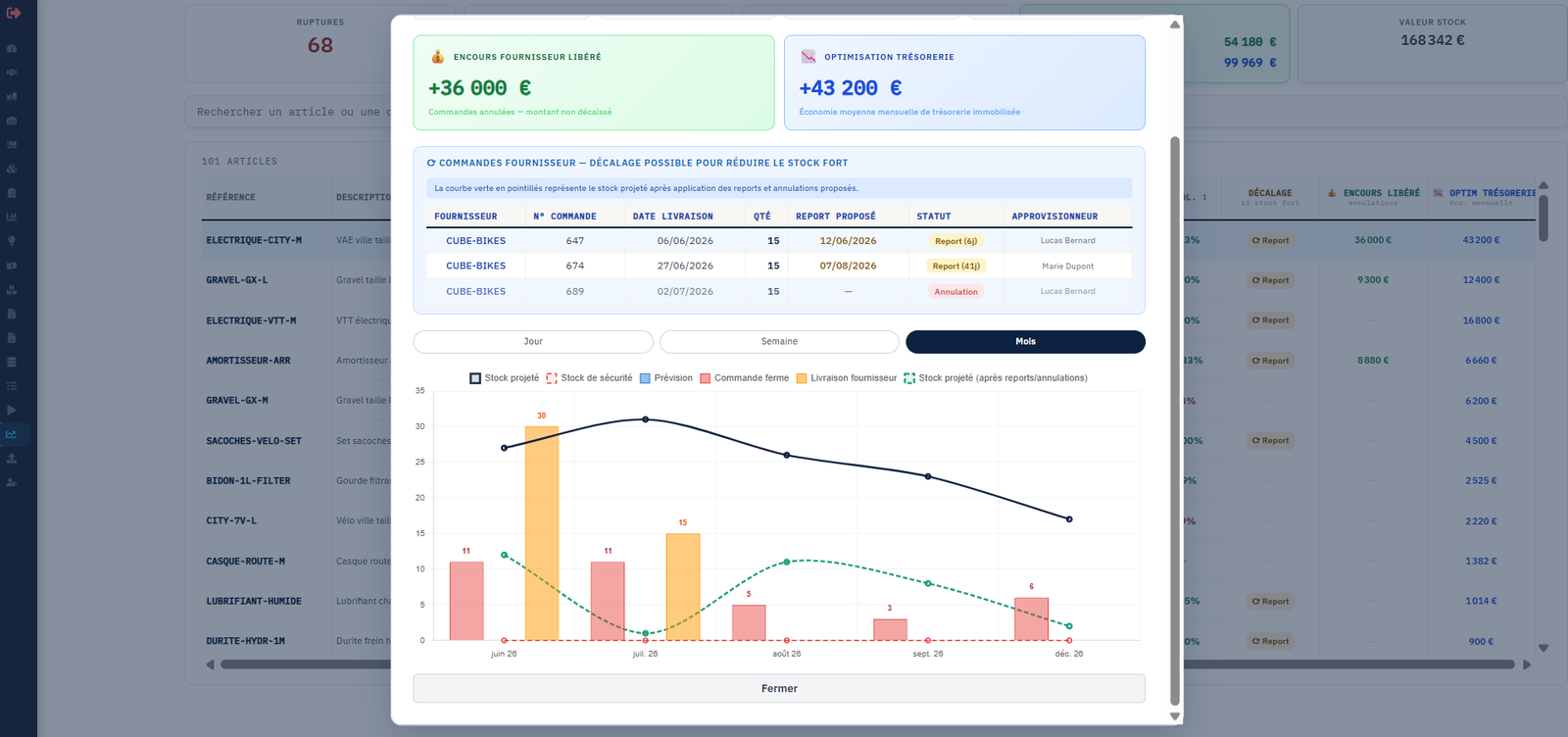The height and width of the screenshot is (737, 1568).
Task: Toggle Livraison fournisseur legend item
Action: coord(847,378)
